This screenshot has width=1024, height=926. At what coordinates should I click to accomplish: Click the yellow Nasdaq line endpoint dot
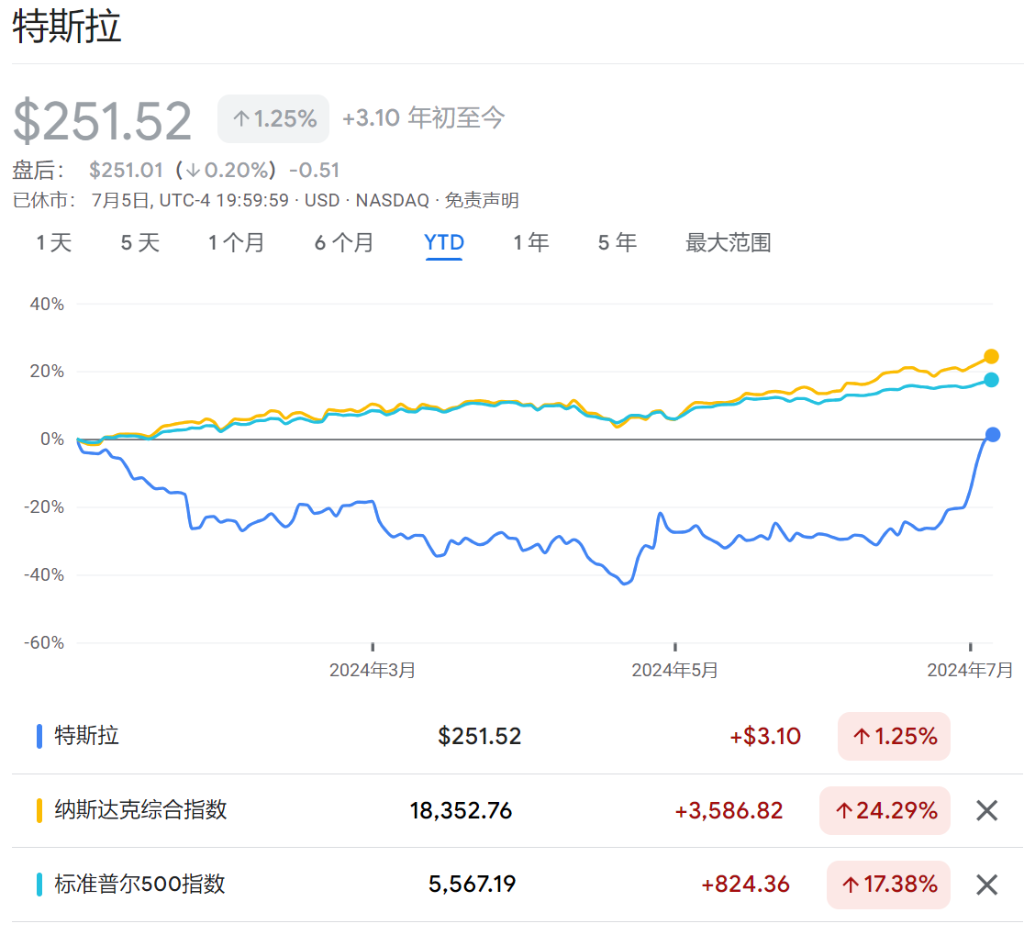pyautogui.click(x=991, y=356)
